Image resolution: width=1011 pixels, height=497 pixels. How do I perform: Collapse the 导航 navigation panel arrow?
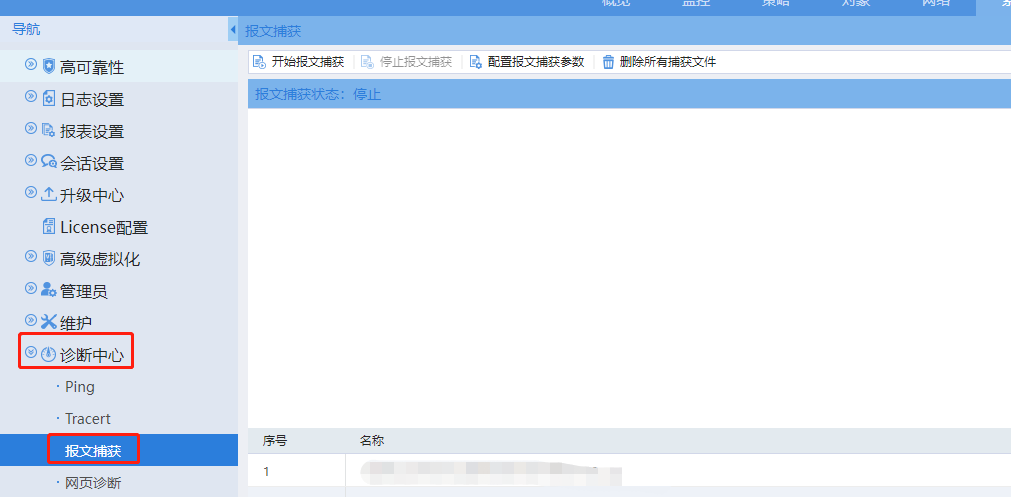pyautogui.click(x=233, y=30)
